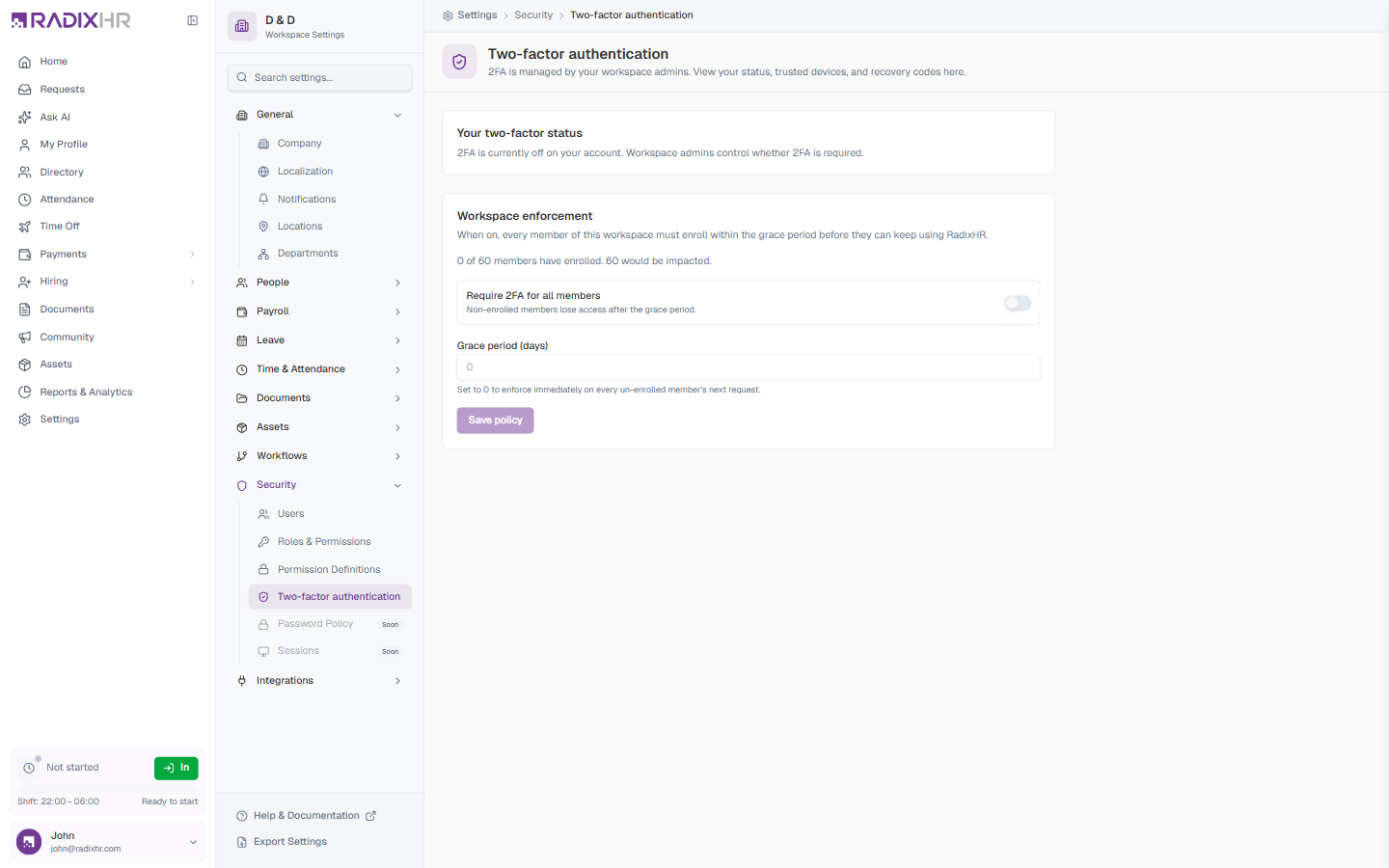Screen dimensions: 1389x868
Task: Collapse the General settings section
Action: pyautogui.click(x=397, y=115)
